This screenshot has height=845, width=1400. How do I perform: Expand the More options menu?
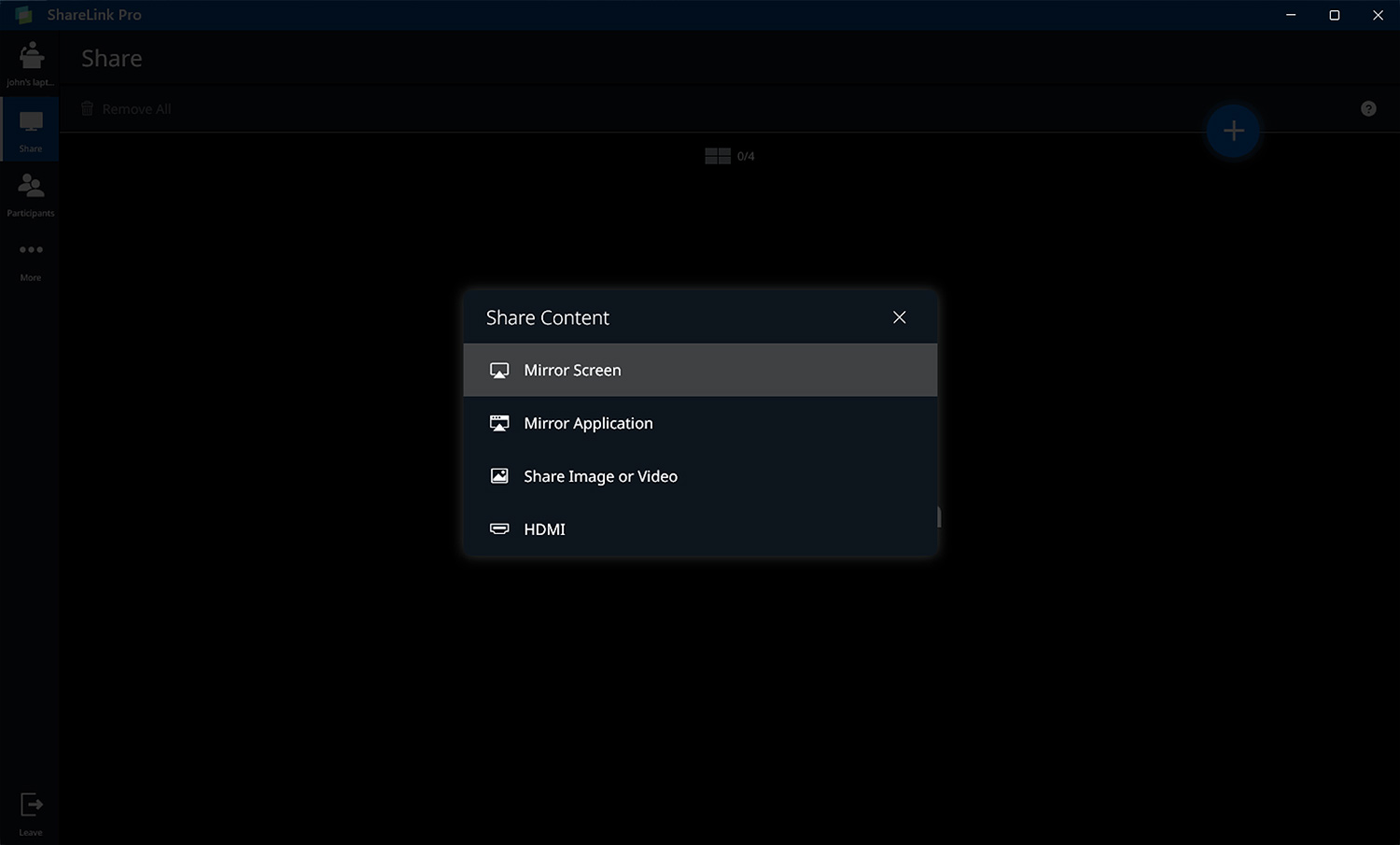pyautogui.click(x=31, y=259)
